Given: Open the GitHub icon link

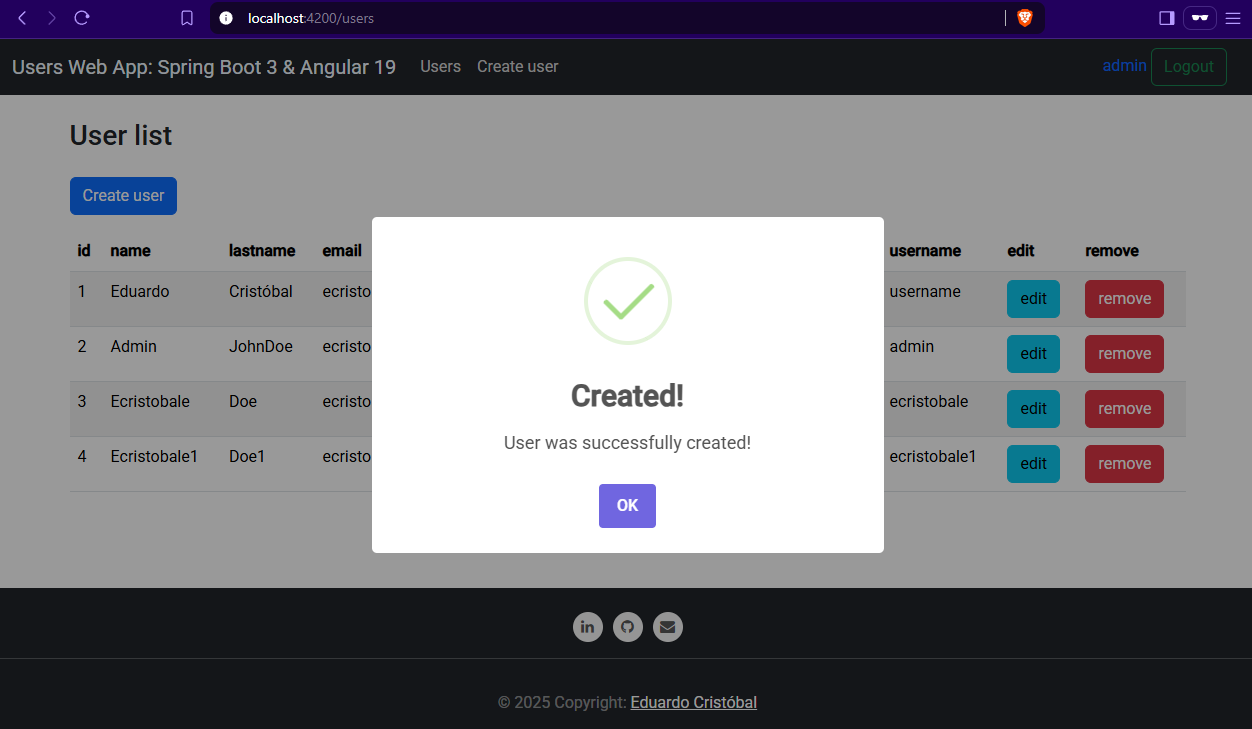Looking at the screenshot, I should click(x=628, y=627).
